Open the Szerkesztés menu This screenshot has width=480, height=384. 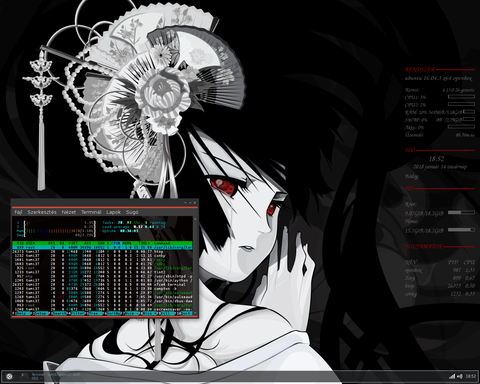pos(42,212)
